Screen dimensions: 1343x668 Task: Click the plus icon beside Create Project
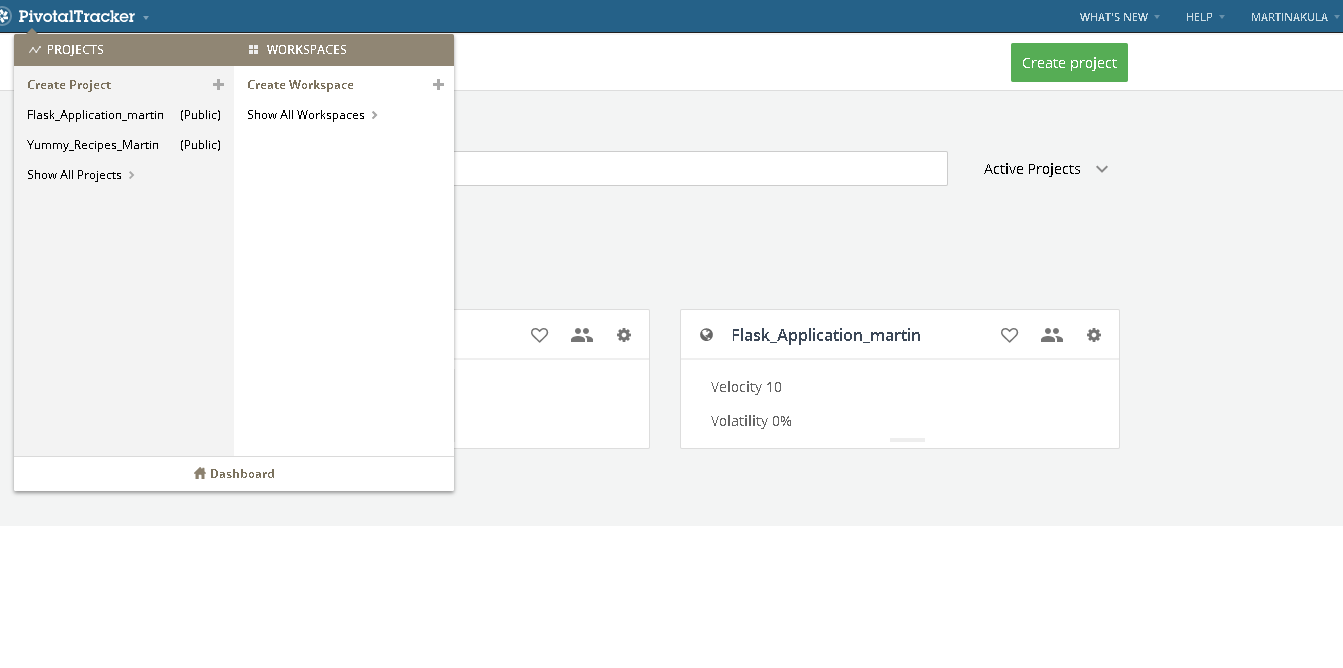point(218,85)
